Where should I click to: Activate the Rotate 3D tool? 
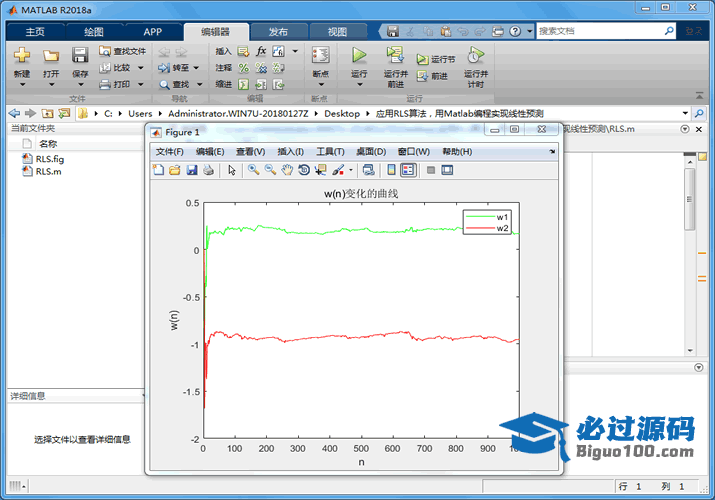pos(304,170)
